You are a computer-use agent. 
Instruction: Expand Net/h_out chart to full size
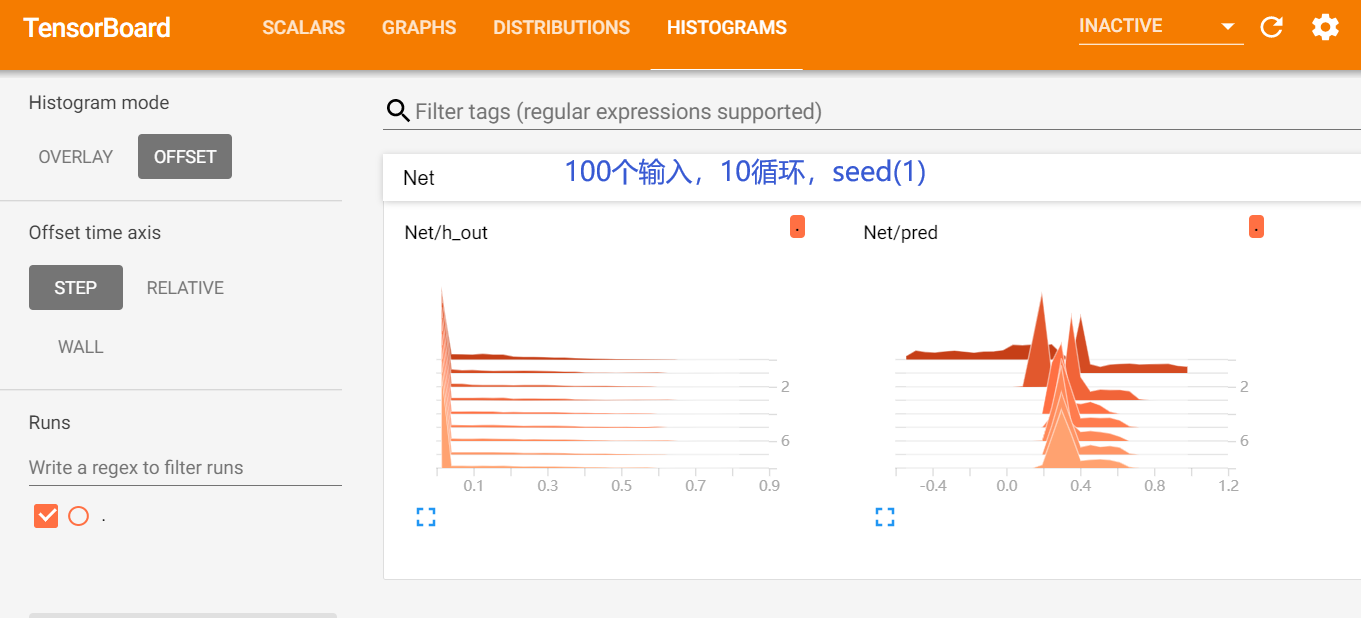pos(426,516)
